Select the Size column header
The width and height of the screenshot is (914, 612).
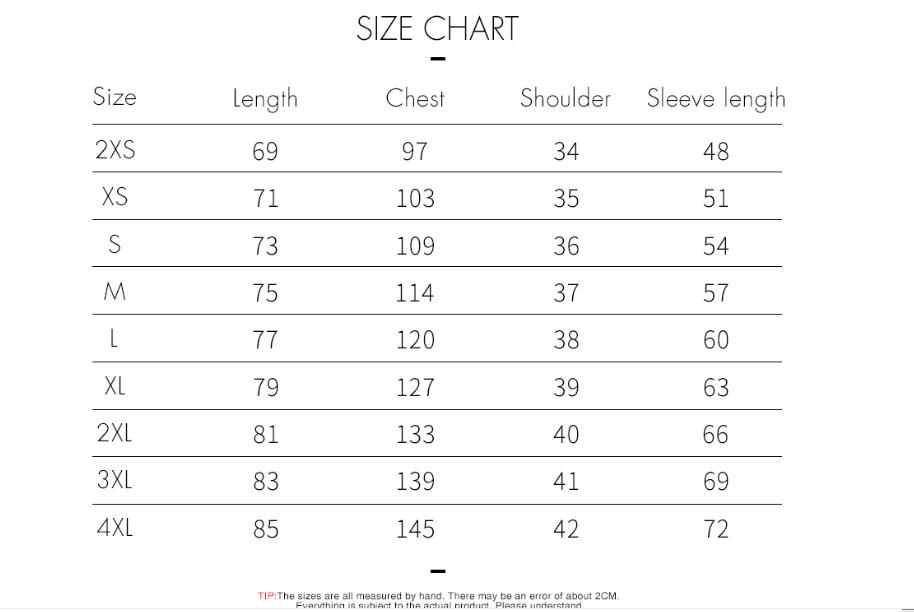pos(115,97)
